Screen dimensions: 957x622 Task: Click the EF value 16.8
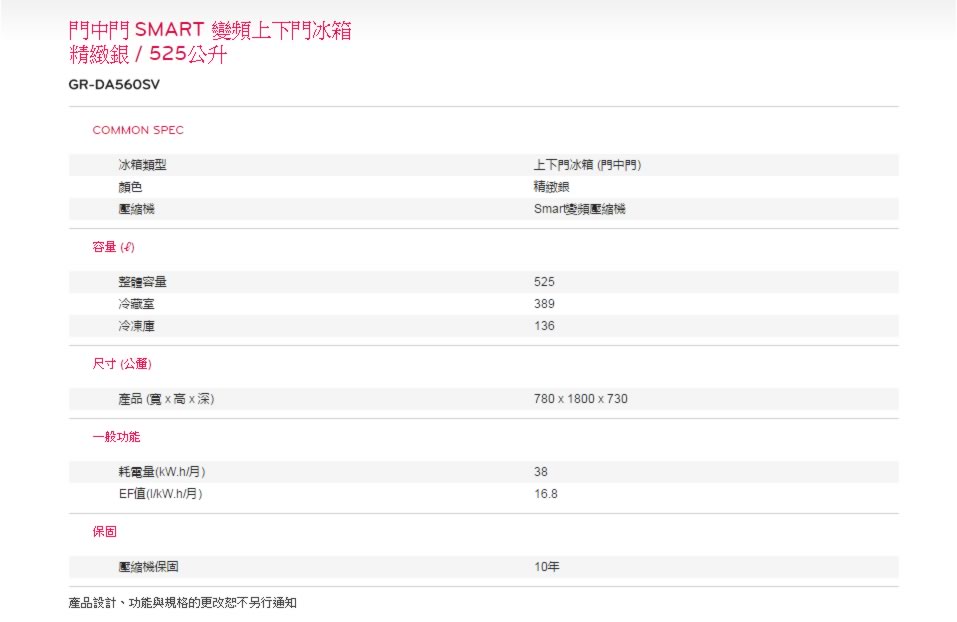(x=546, y=494)
